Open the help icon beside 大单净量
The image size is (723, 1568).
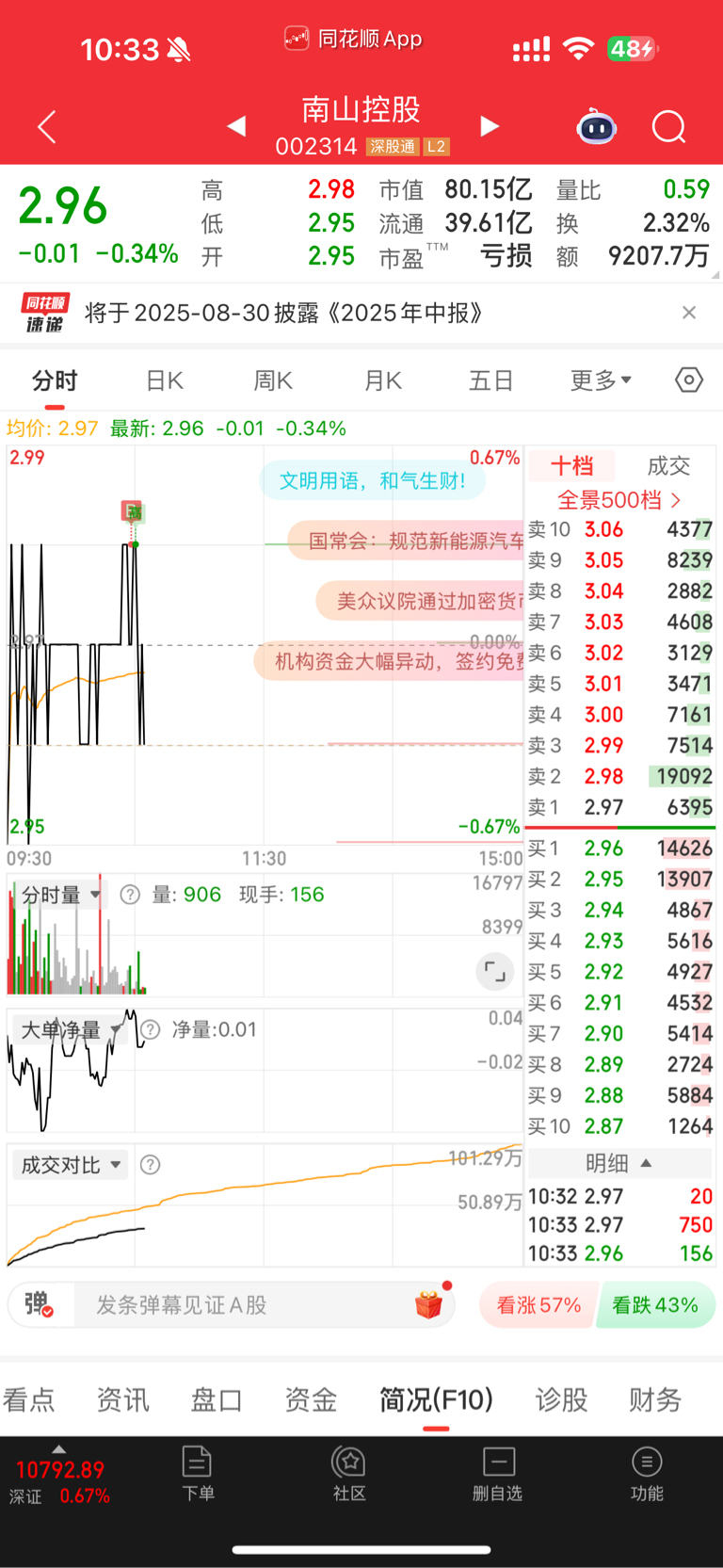point(150,1029)
